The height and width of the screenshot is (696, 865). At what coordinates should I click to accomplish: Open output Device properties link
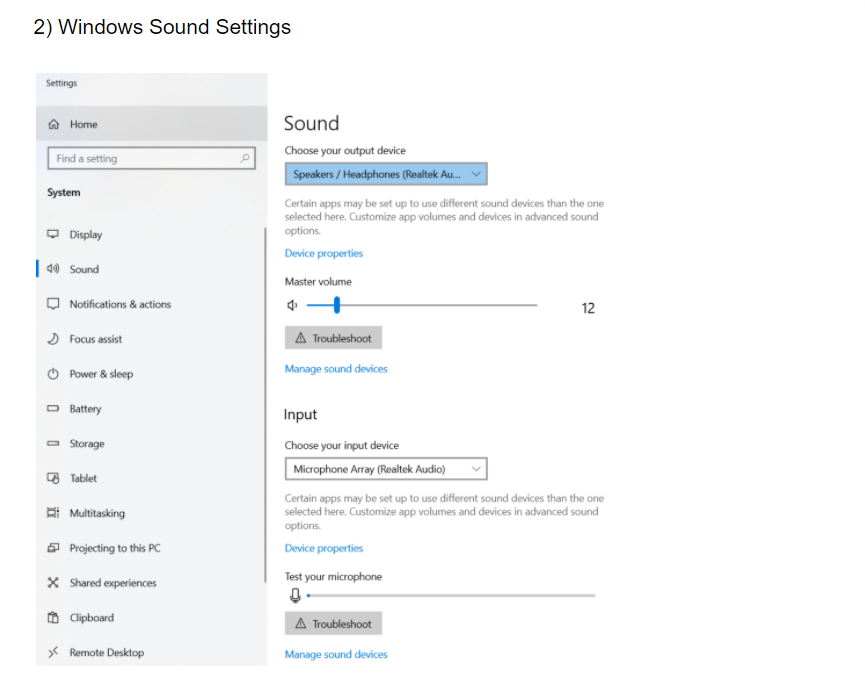click(324, 253)
